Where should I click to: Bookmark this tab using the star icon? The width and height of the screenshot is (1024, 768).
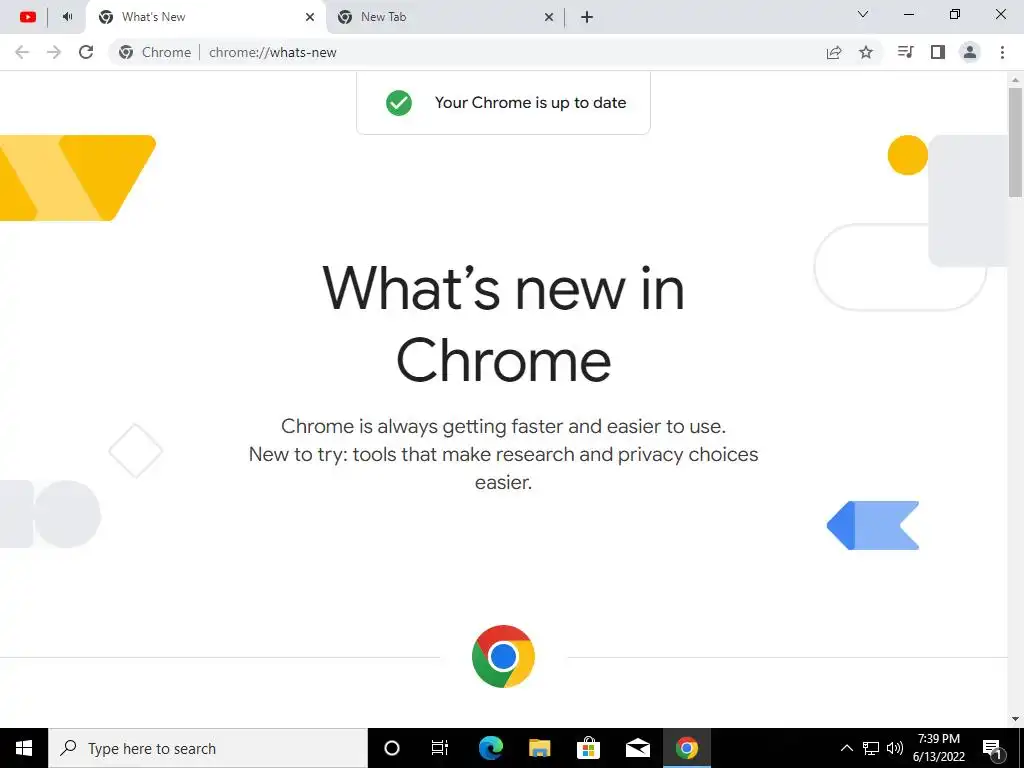pos(866,52)
